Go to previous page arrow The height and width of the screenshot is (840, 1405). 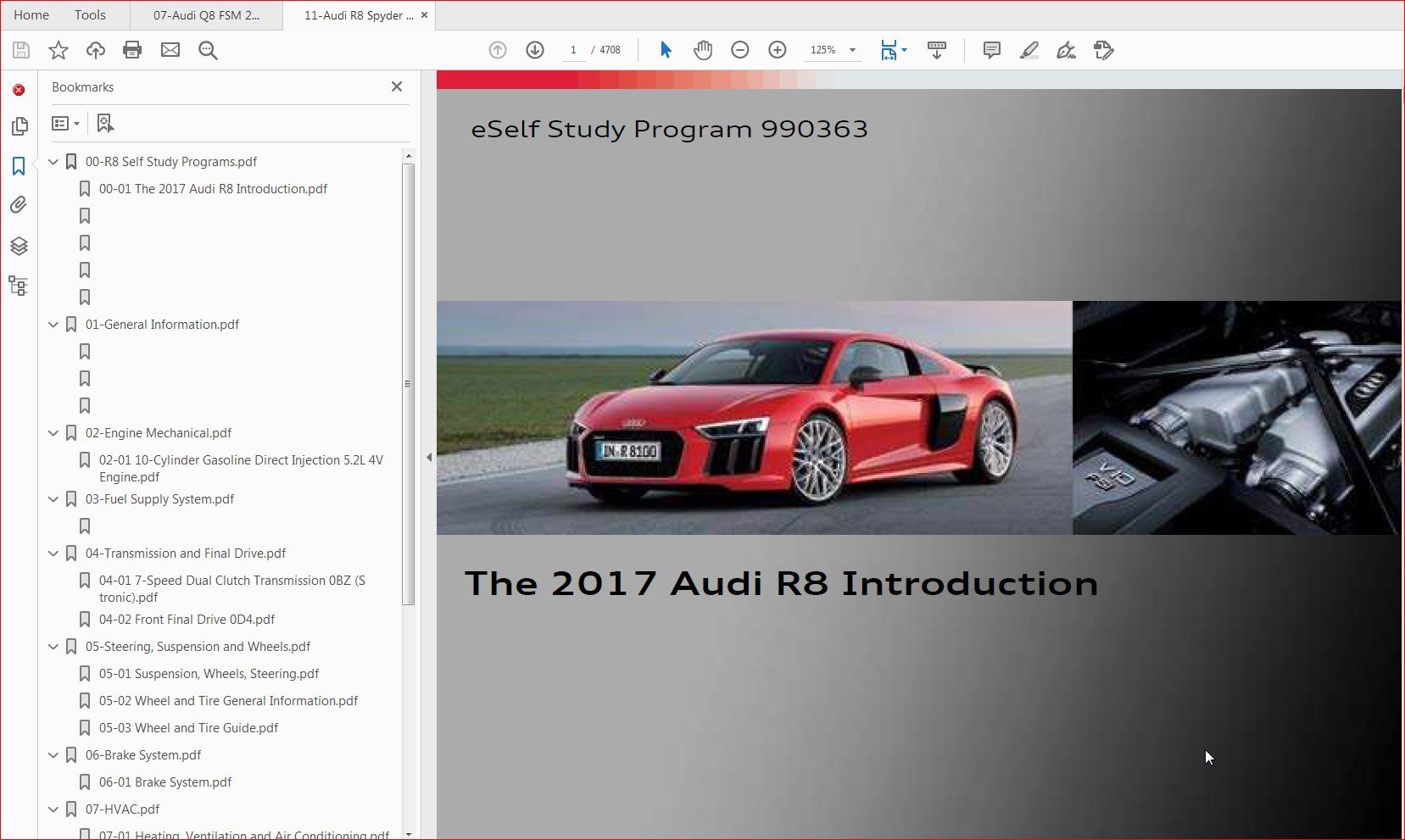(498, 50)
